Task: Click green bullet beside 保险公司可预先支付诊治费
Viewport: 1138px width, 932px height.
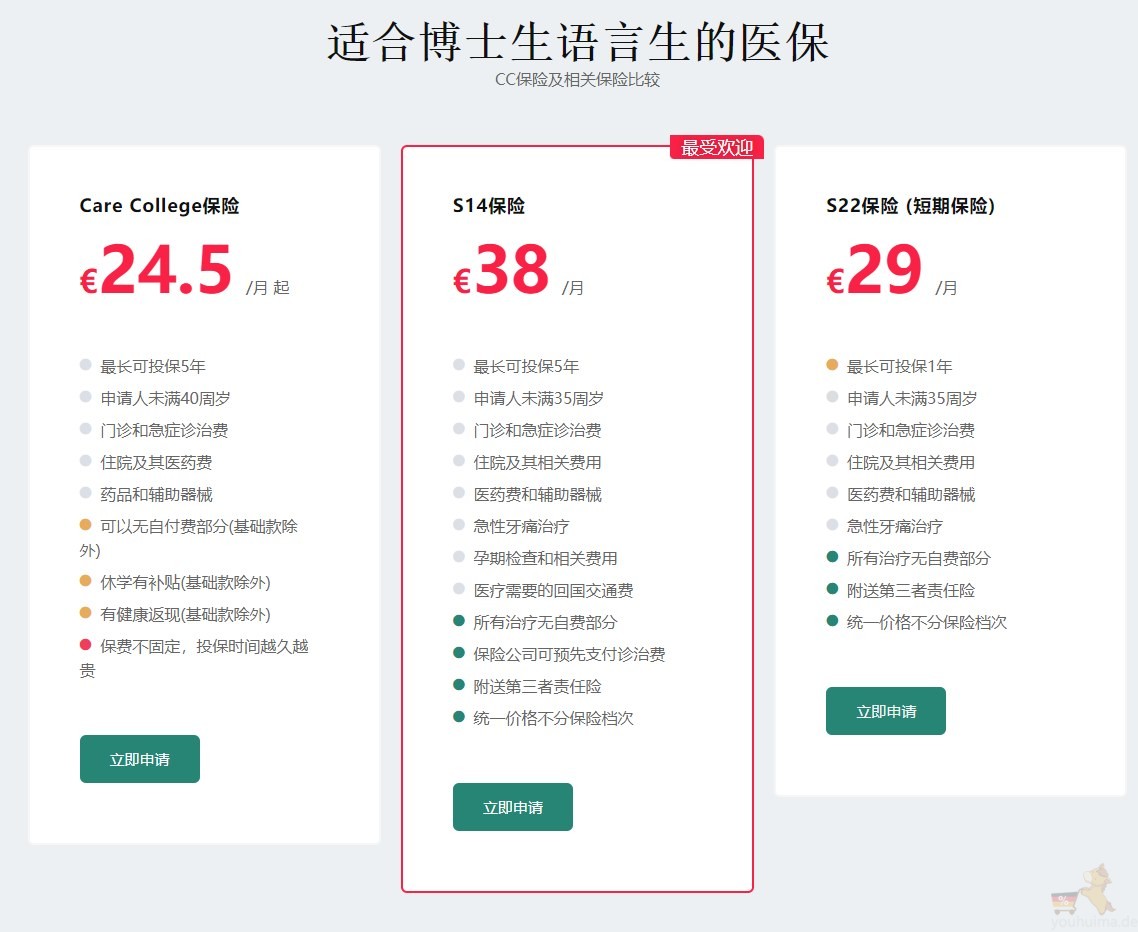Action: [x=459, y=653]
